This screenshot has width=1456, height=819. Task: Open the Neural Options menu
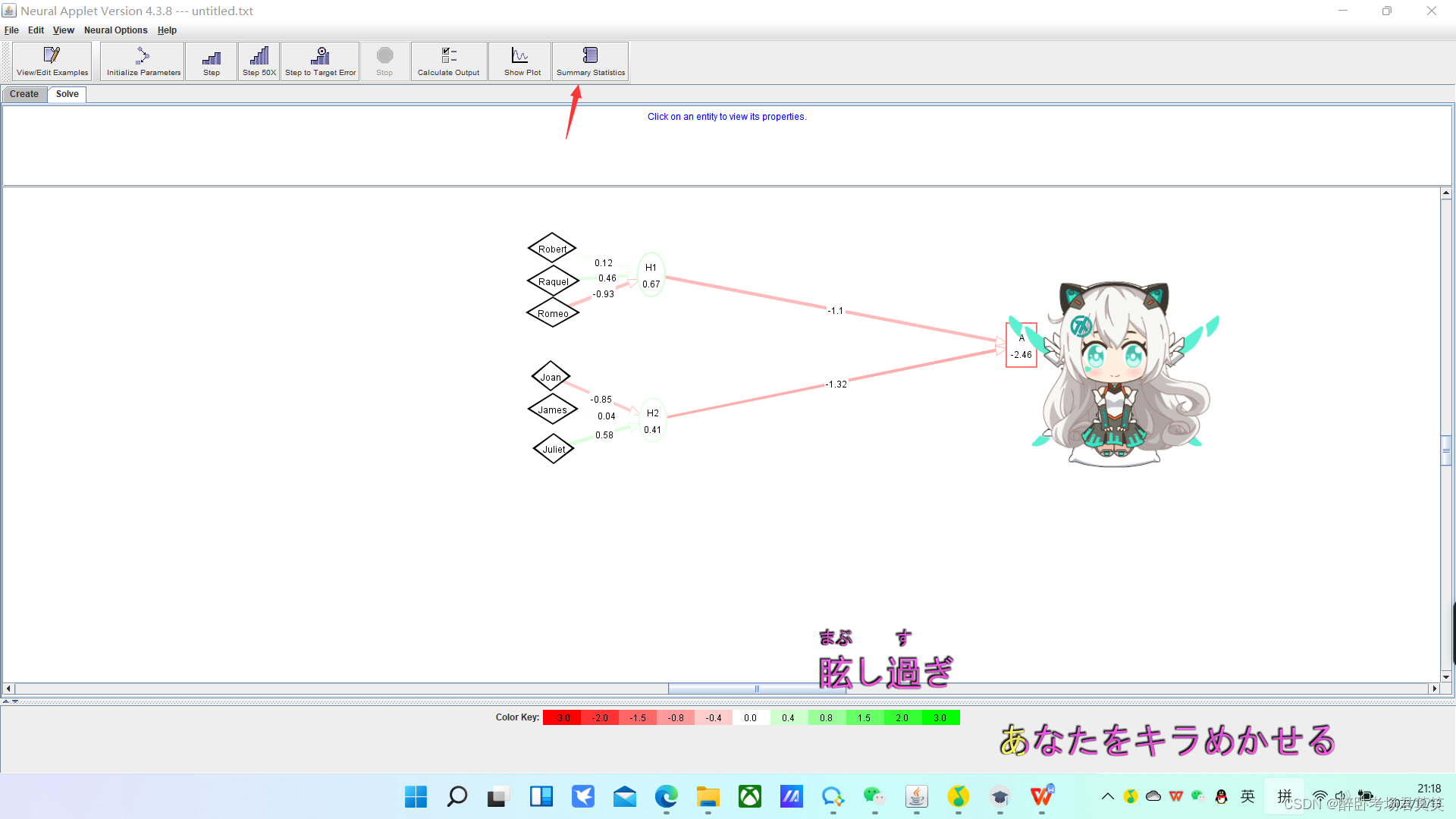(x=115, y=30)
